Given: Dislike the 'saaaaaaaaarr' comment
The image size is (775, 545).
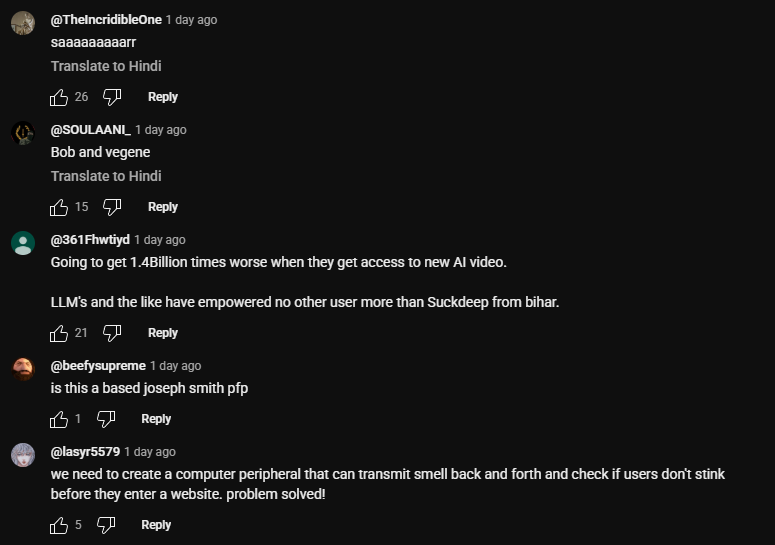Looking at the screenshot, I should (112, 97).
